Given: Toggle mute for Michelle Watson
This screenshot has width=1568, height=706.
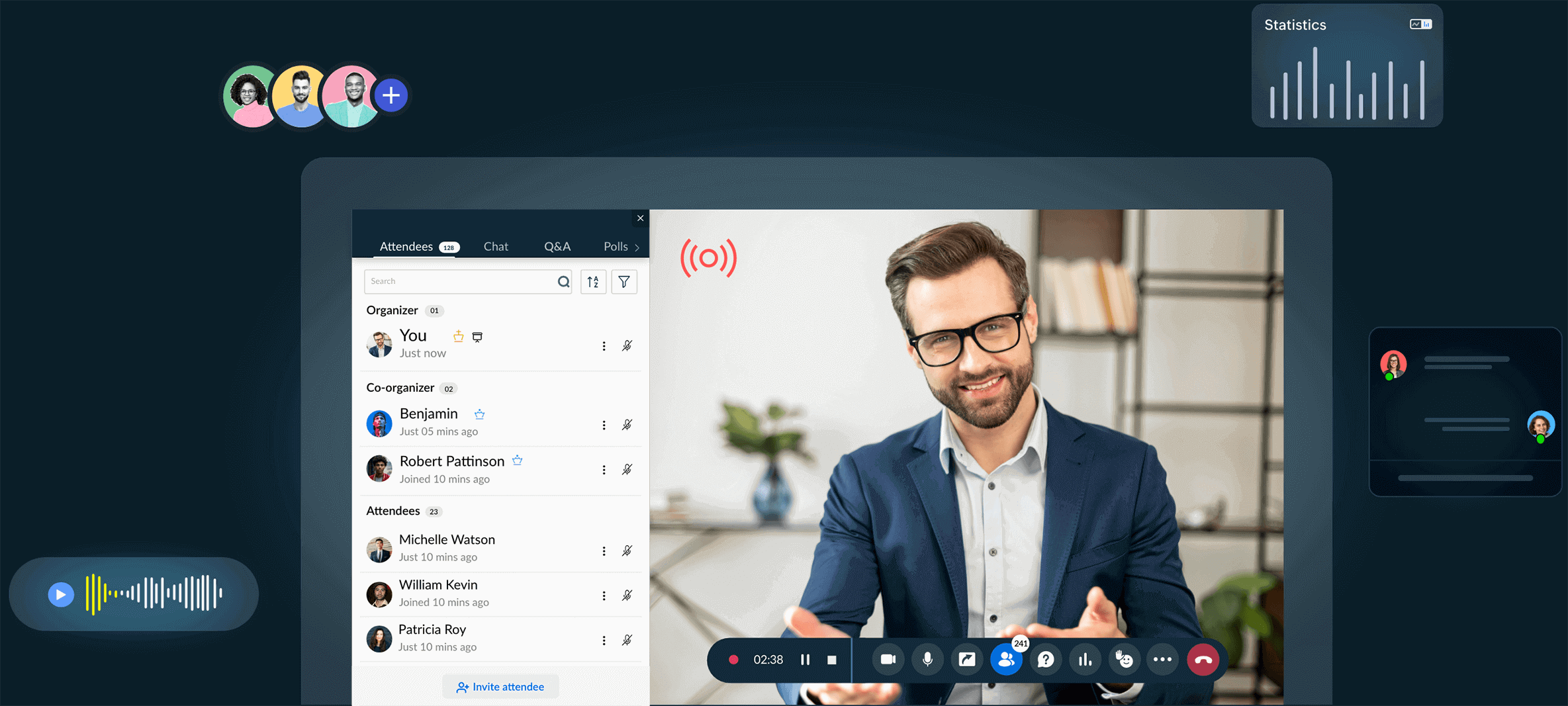Looking at the screenshot, I should click(x=627, y=551).
